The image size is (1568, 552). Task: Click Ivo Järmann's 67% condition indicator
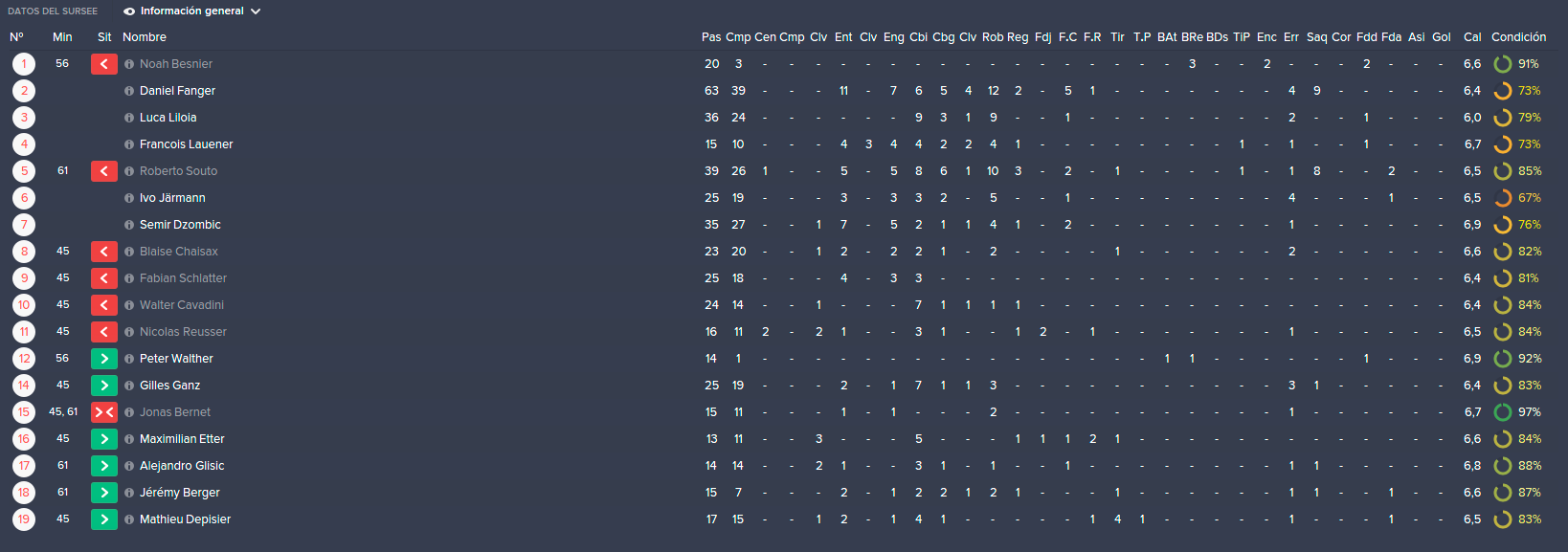1517,198
